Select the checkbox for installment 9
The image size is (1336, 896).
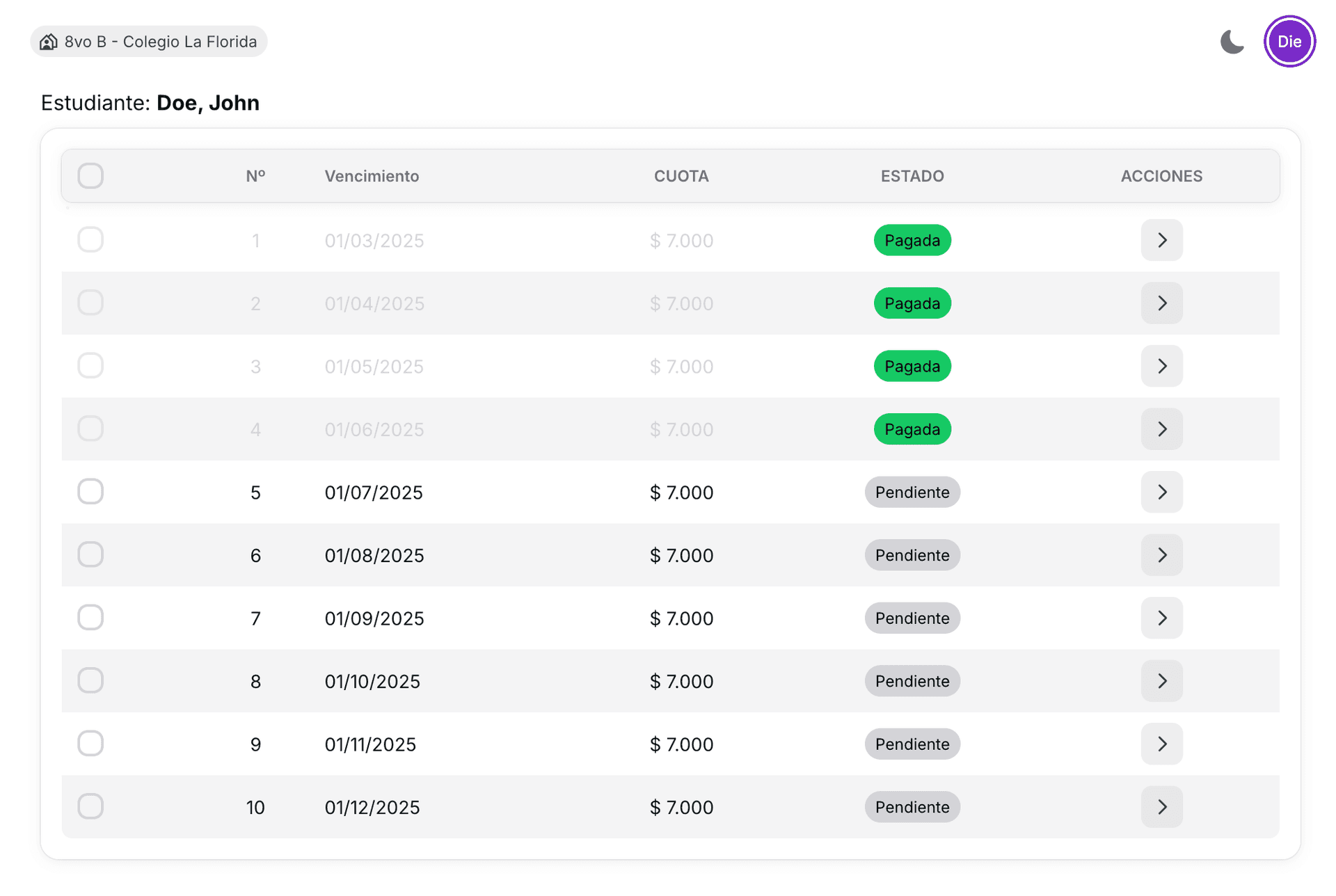[x=90, y=744]
